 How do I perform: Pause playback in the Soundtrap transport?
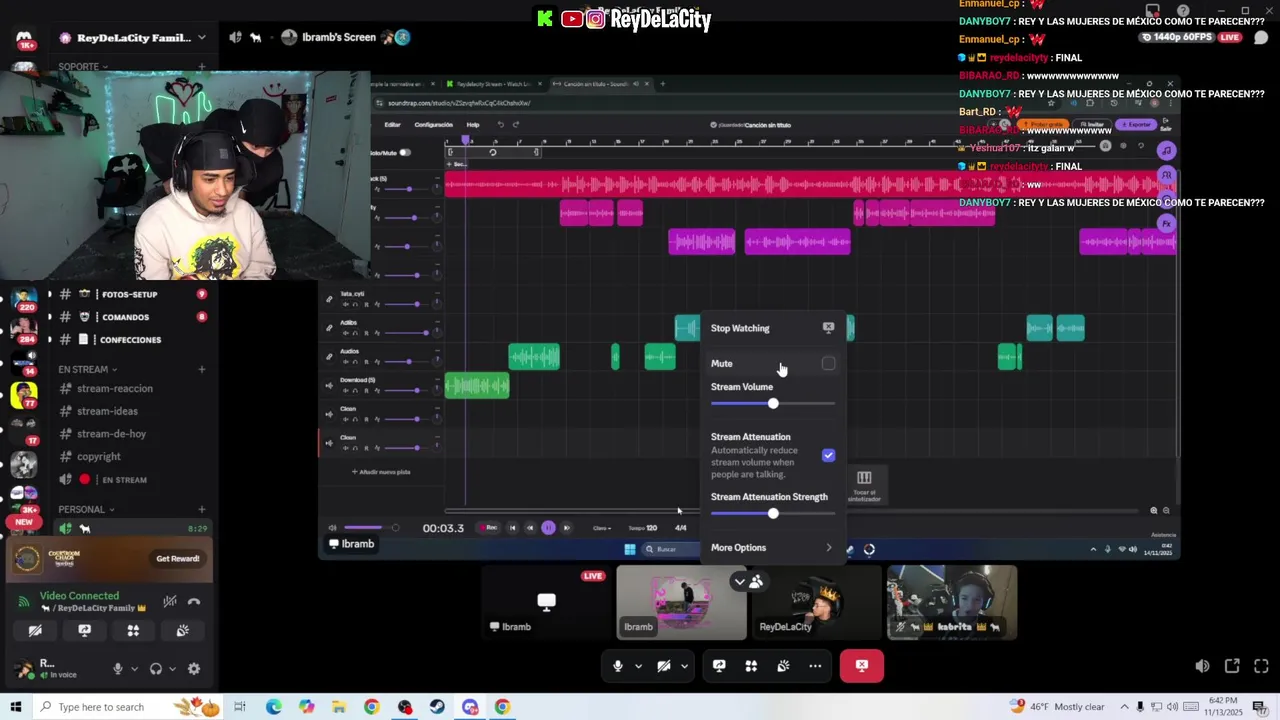point(548,528)
